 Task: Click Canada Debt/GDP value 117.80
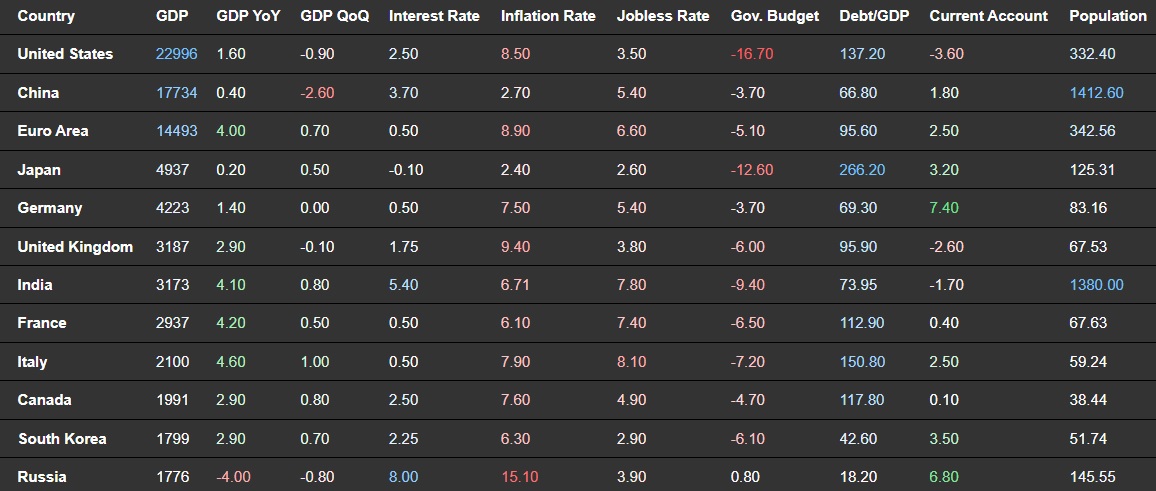pyautogui.click(x=862, y=400)
